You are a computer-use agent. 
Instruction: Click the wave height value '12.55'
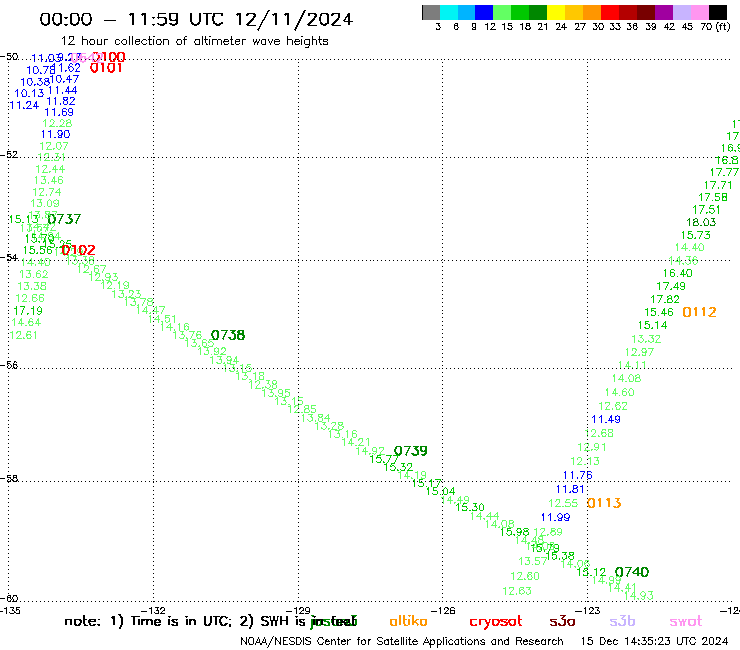tap(563, 504)
